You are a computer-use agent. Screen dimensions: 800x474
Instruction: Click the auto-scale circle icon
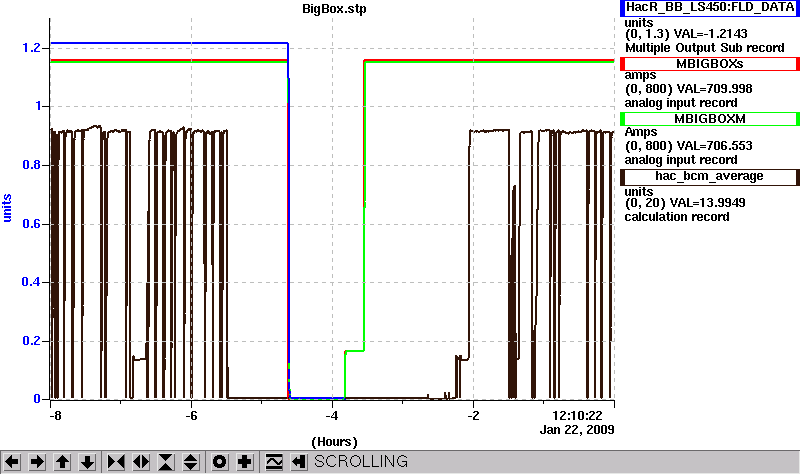(x=219, y=462)
